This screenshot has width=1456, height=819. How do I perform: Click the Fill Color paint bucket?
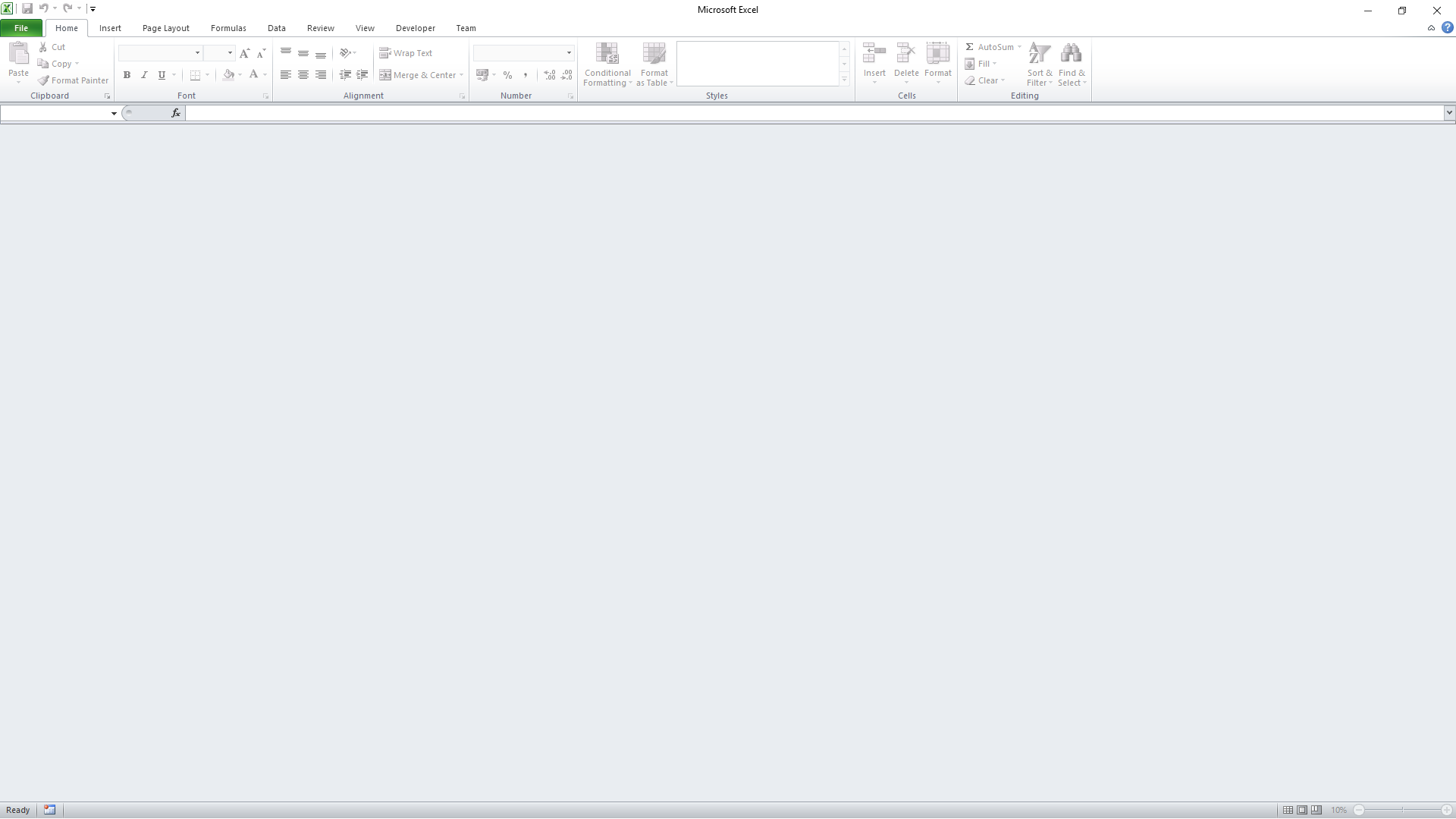228,75
